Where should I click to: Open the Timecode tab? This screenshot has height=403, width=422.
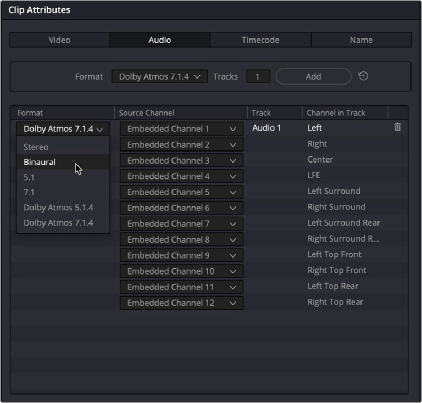[x=261, y=40]
